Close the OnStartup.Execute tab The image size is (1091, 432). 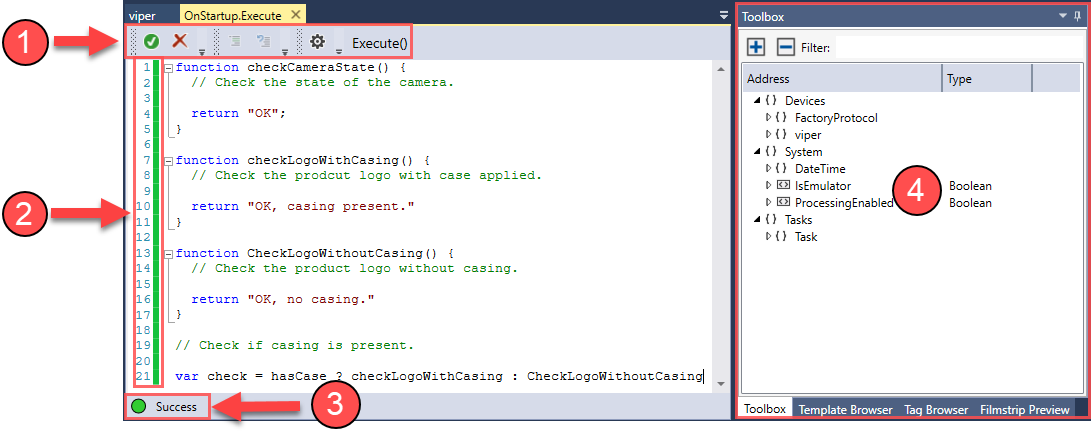(294, 16)
